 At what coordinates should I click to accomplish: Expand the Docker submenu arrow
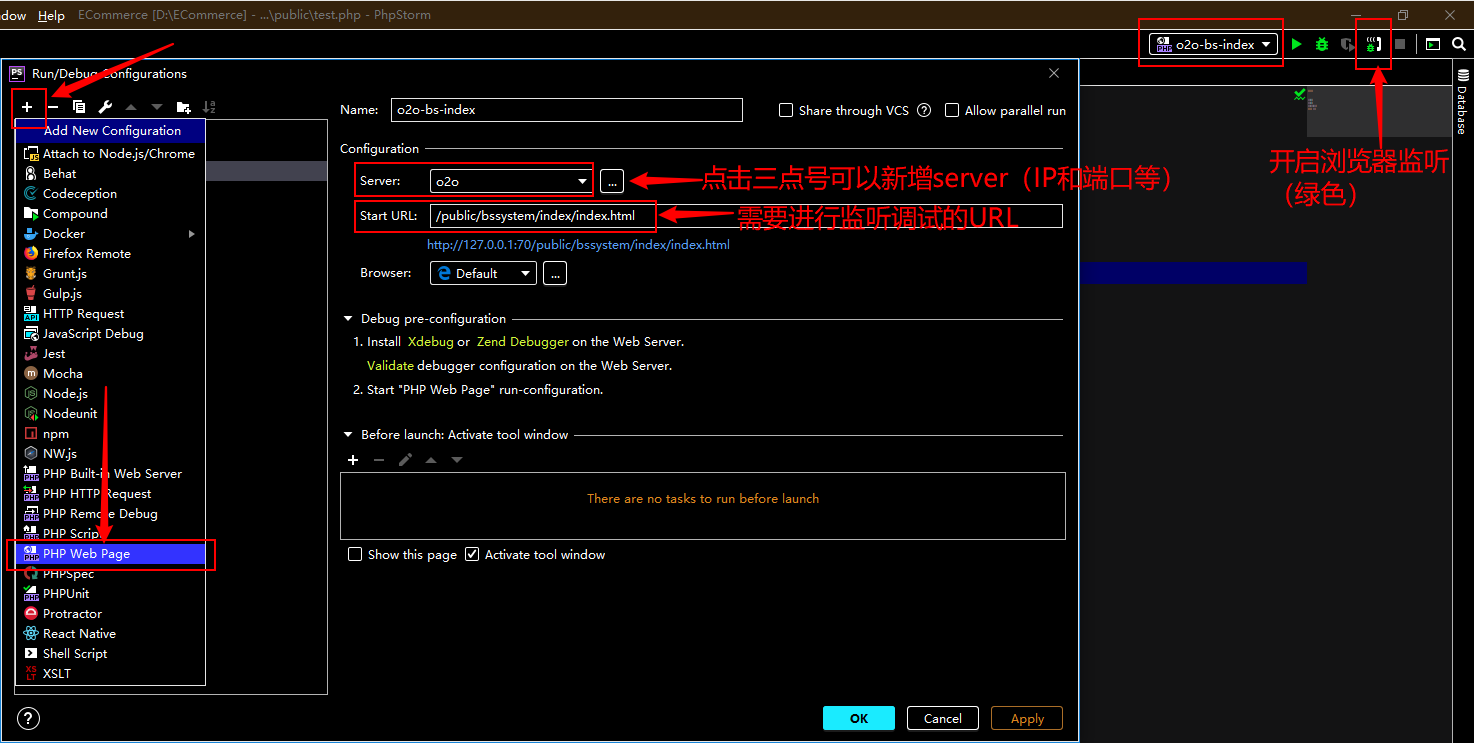[192, 234]
